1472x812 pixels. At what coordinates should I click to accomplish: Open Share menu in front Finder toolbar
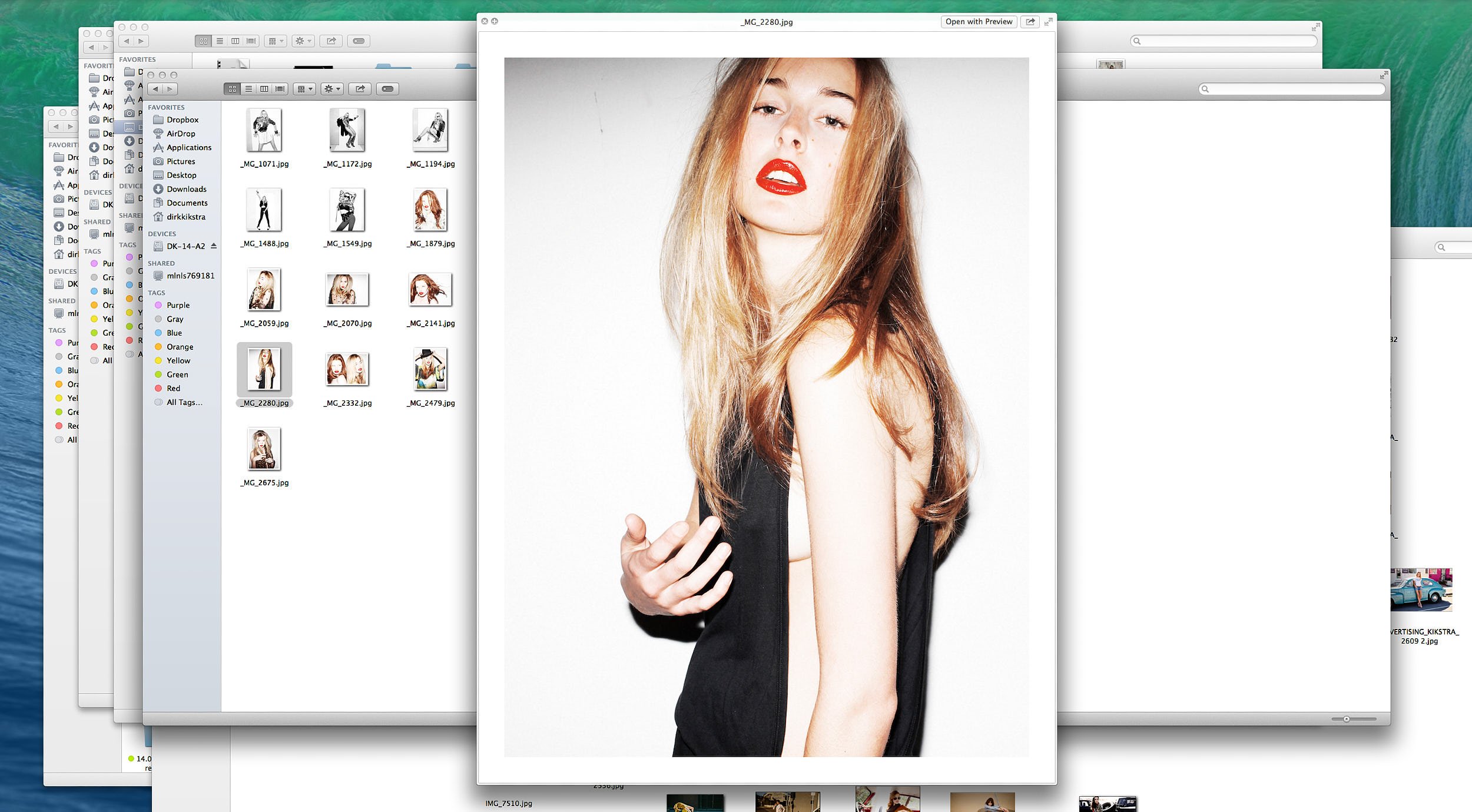pos(360,89)
